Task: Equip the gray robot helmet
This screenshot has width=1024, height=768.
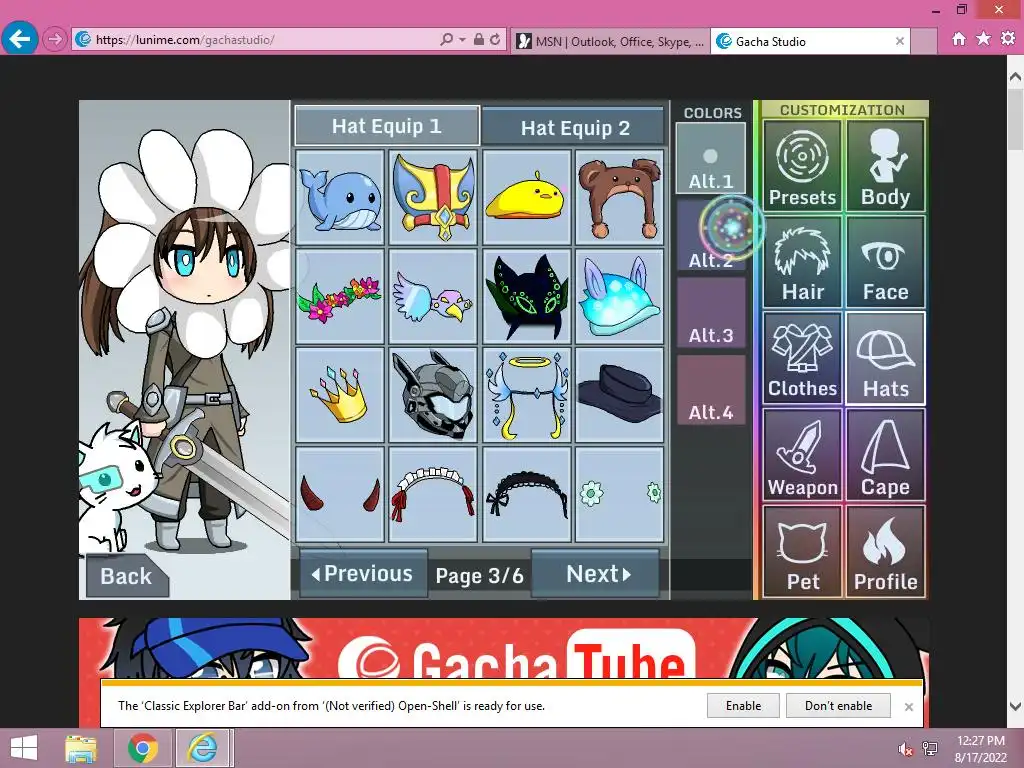Action: click(433, 395)
